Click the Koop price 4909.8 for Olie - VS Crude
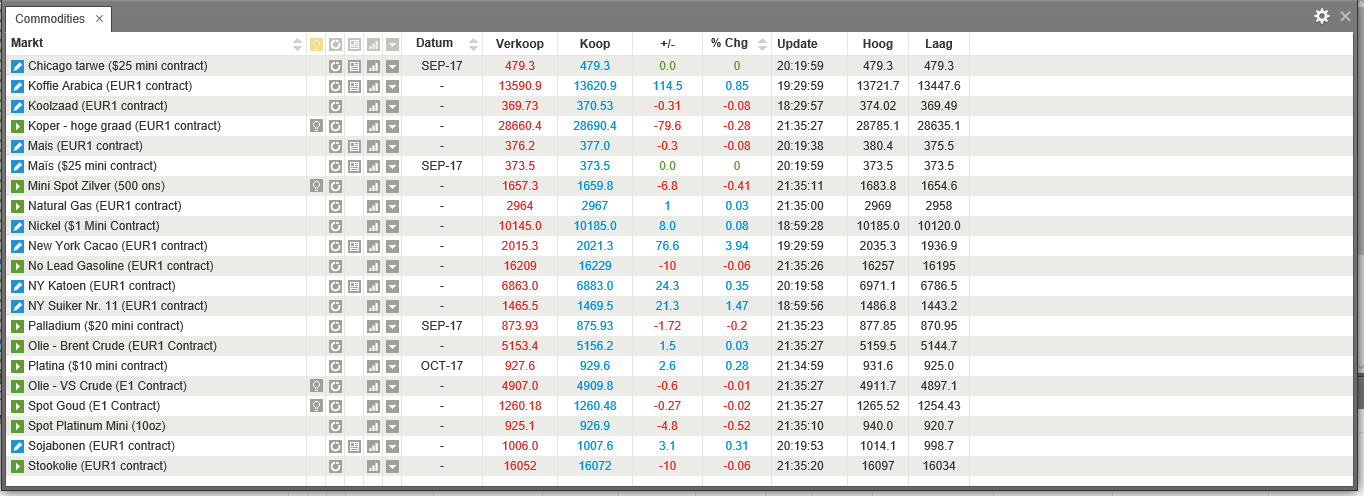 (x=595, y=386)
